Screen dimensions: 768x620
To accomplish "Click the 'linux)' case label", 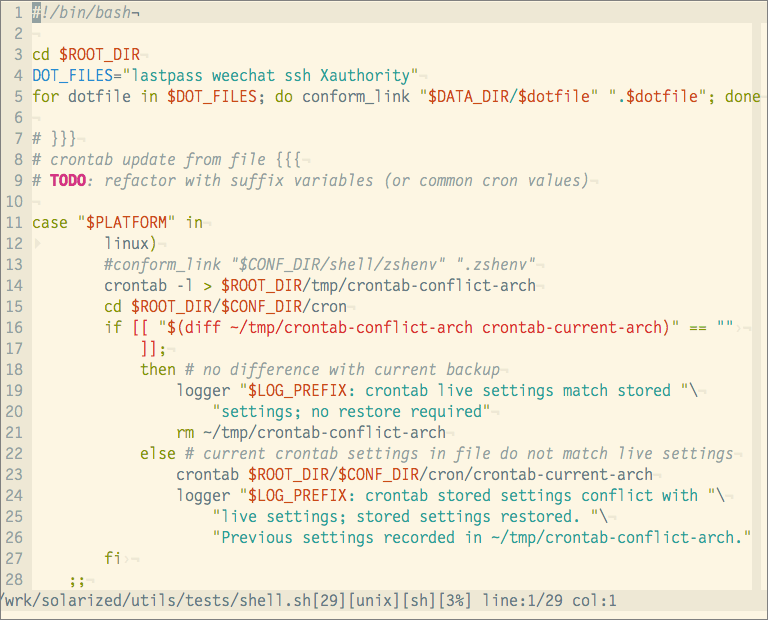I will [130, 243].
